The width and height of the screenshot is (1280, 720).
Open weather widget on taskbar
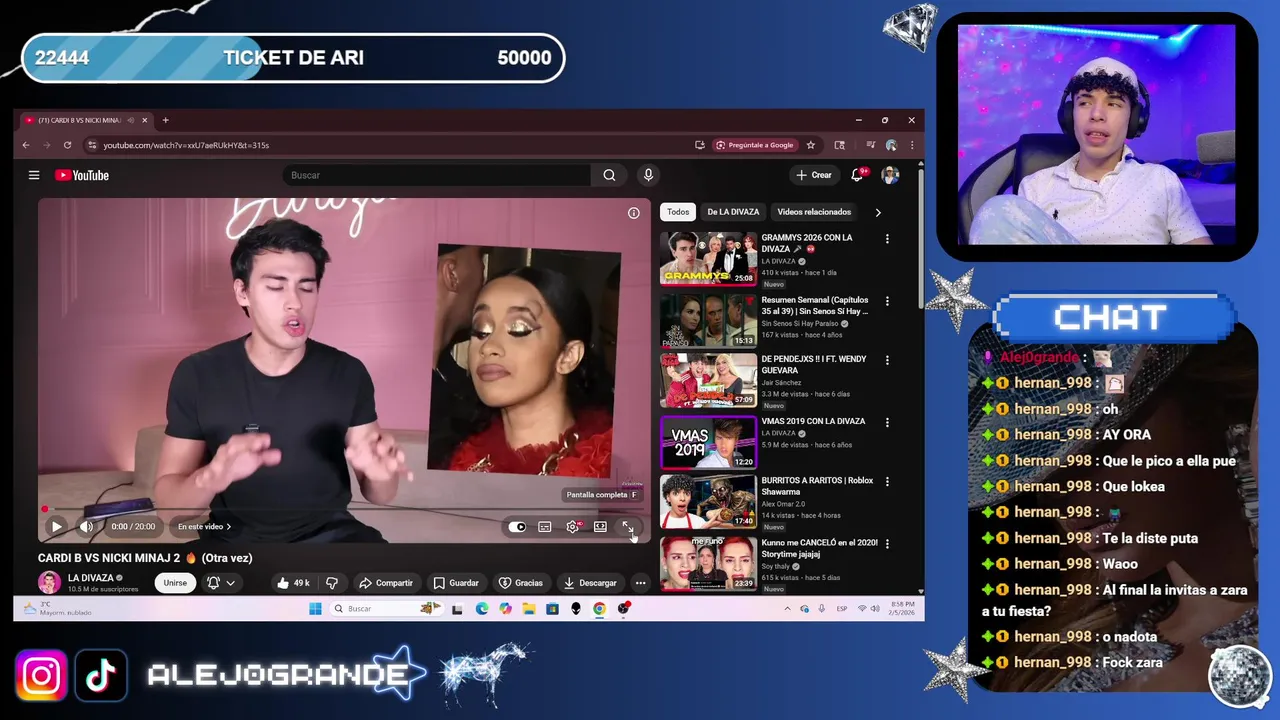click(x=57, y=608)
